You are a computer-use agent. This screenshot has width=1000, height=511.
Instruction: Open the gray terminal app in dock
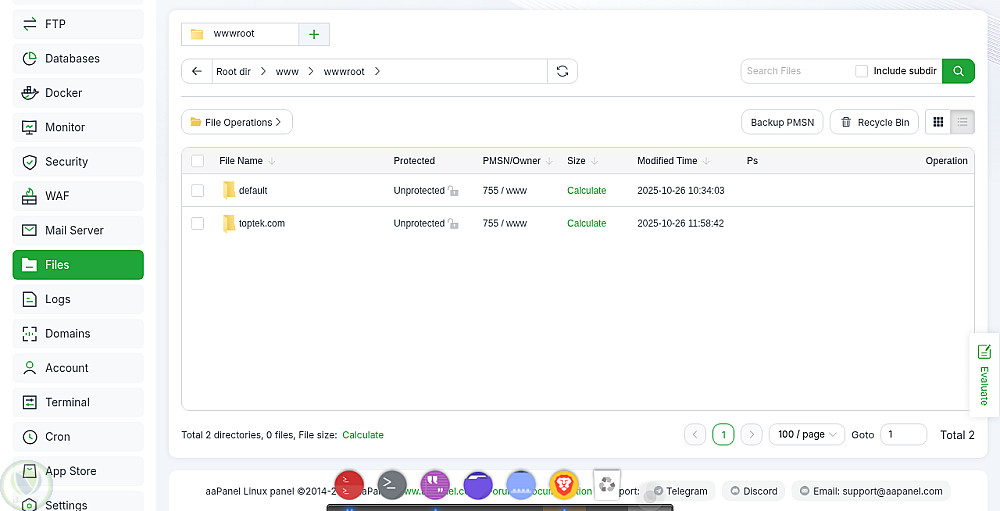coord(392,485)
